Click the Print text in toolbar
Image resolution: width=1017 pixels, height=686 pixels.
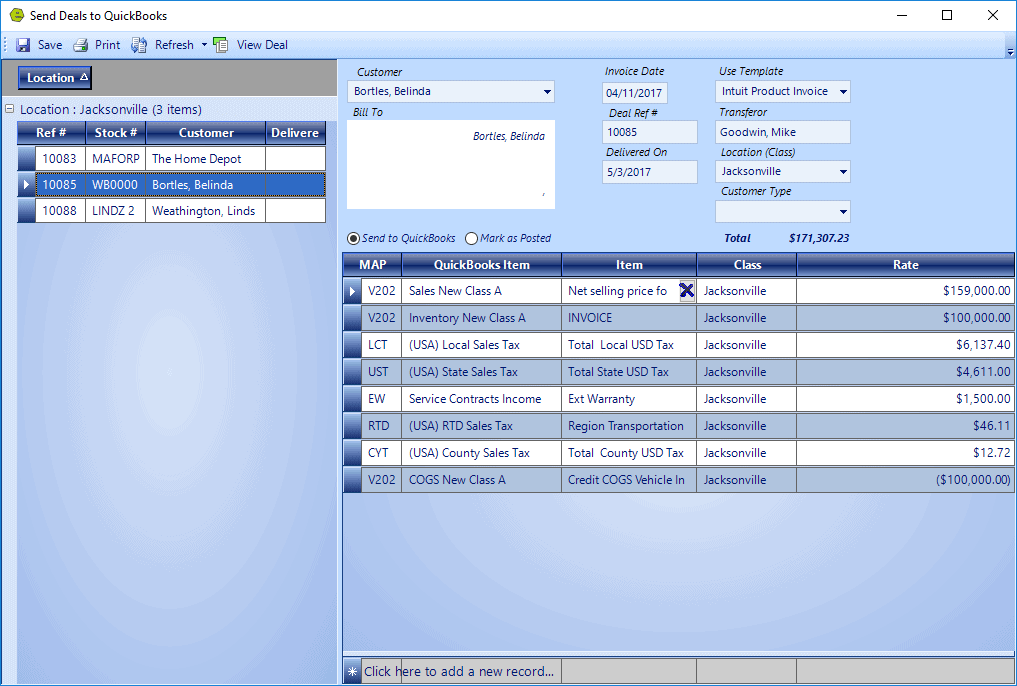coord(108,45)
